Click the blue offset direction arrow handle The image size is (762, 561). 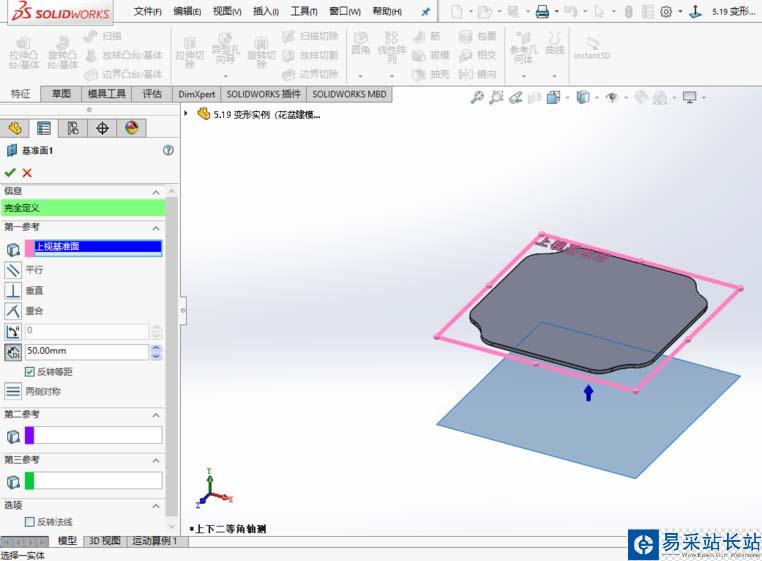click(589, 393)
